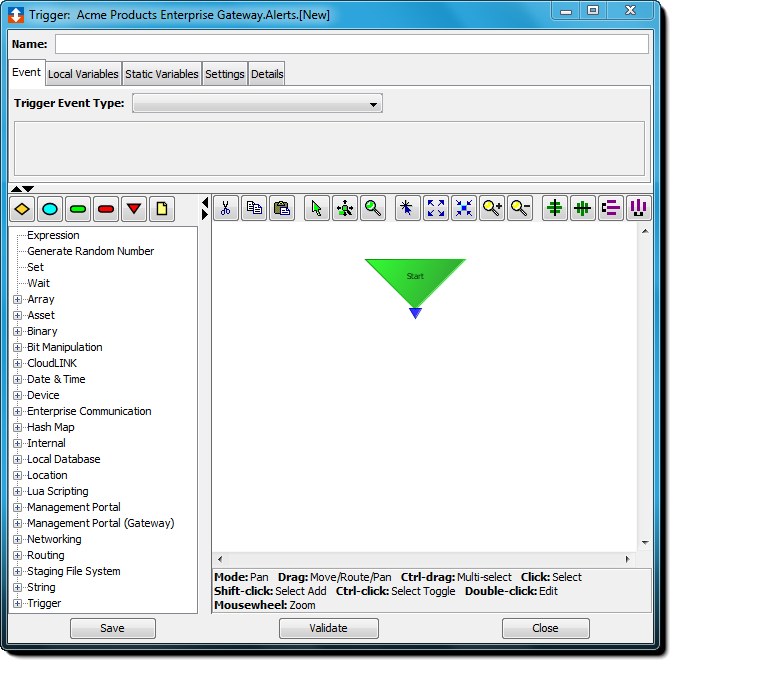Click the down arrow to expand event pane
763x687 pixels.
click(28, 189)
